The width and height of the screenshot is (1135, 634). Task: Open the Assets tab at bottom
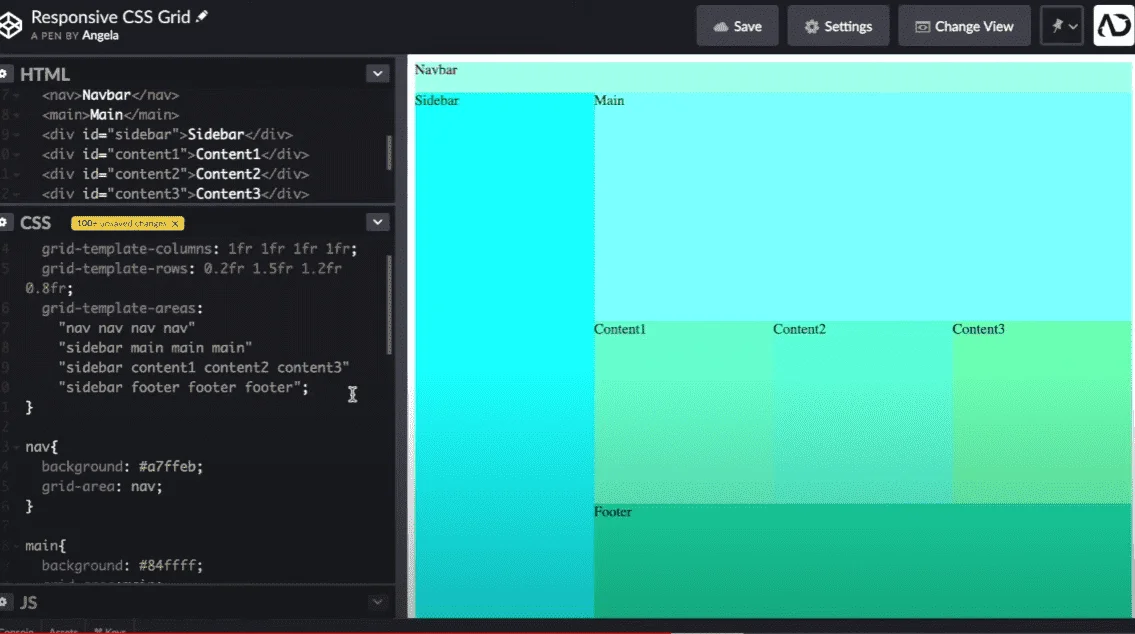64,630
